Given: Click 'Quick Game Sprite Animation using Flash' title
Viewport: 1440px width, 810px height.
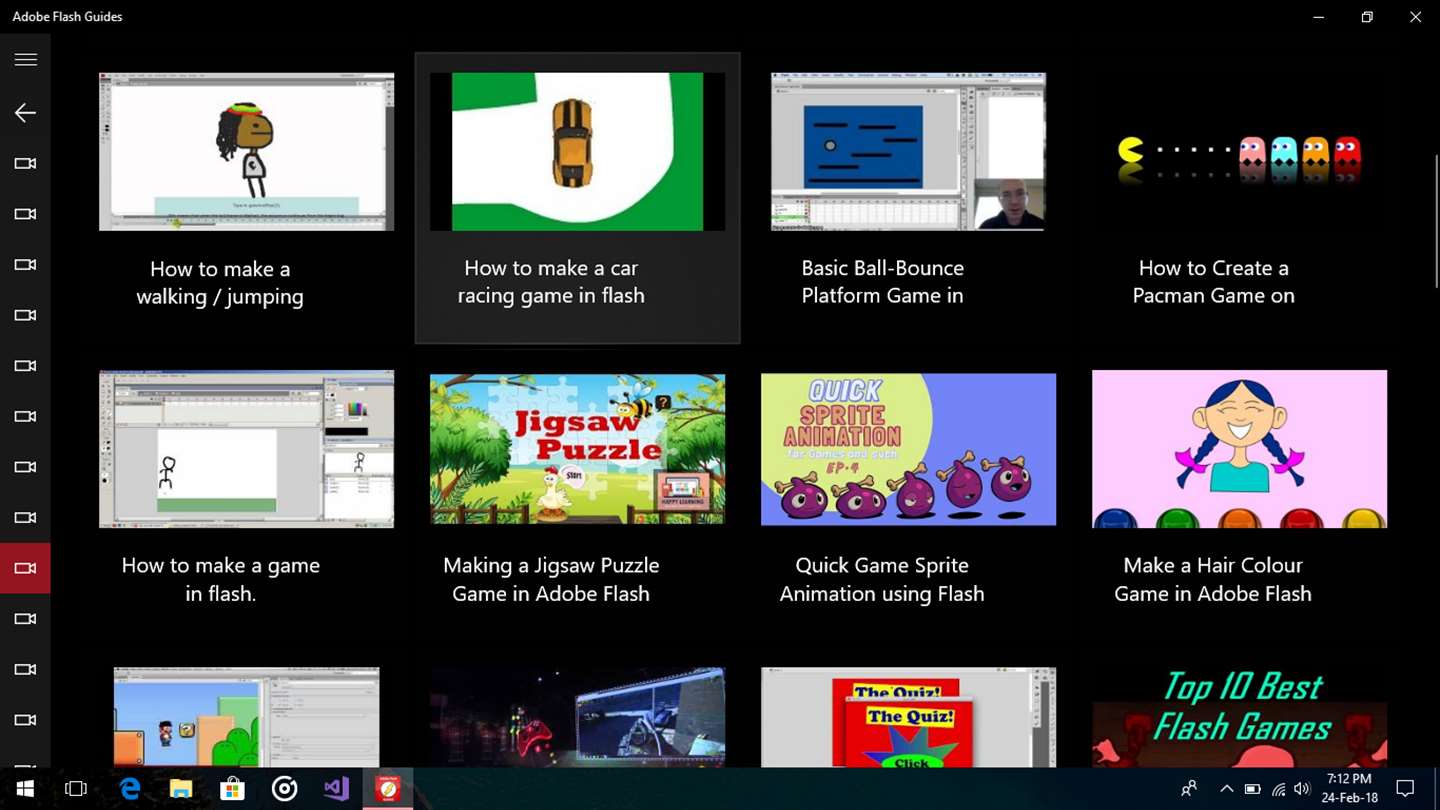Looking at the screenshot, I should coord(882,579).
